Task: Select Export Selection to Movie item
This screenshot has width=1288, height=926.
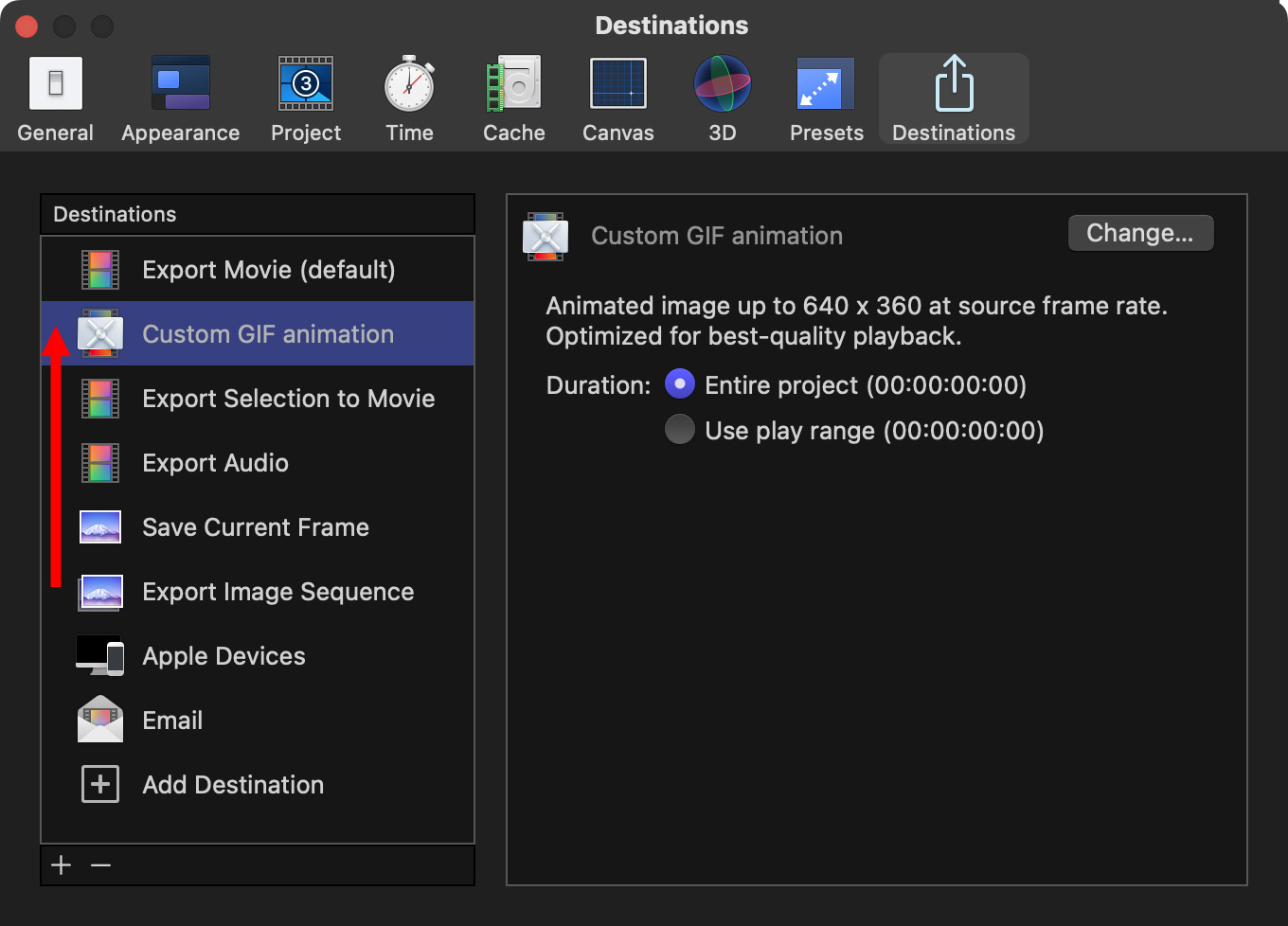Action: pos(288,399)
